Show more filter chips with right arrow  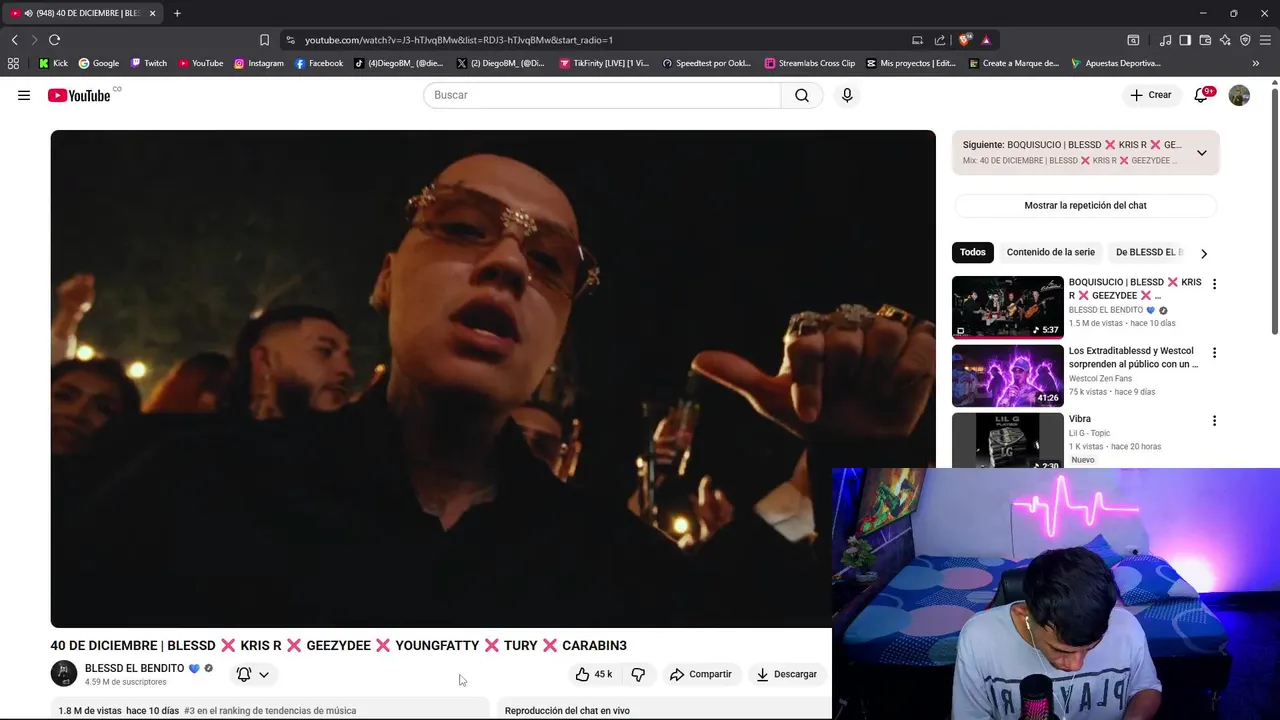pos(1203,253)
